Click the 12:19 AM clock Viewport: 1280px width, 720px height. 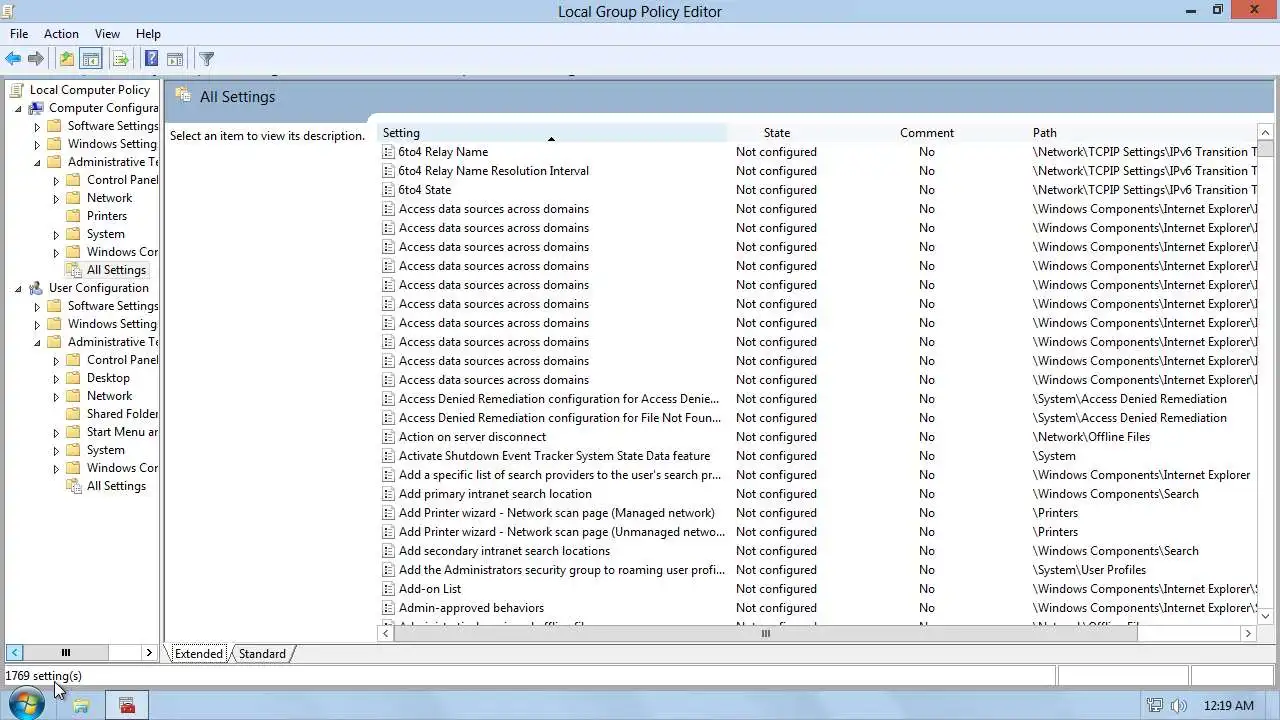point(1229,705)
